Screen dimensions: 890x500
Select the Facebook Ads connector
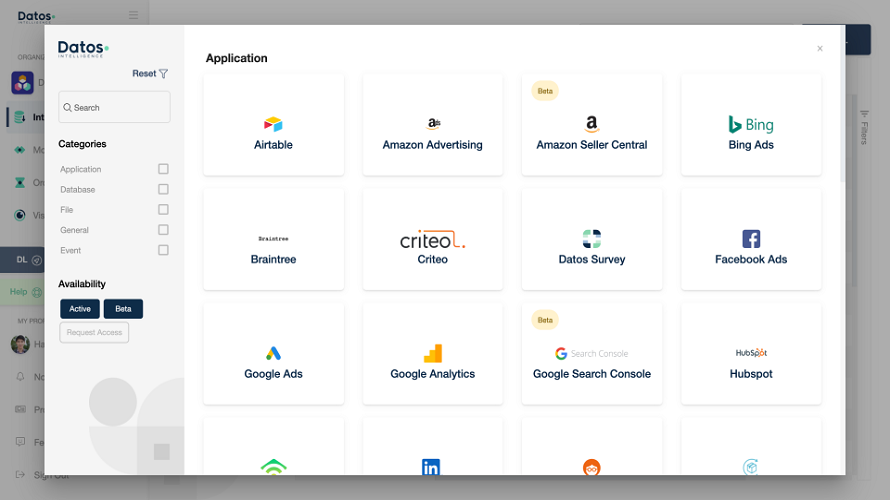[x=751, y=239]
